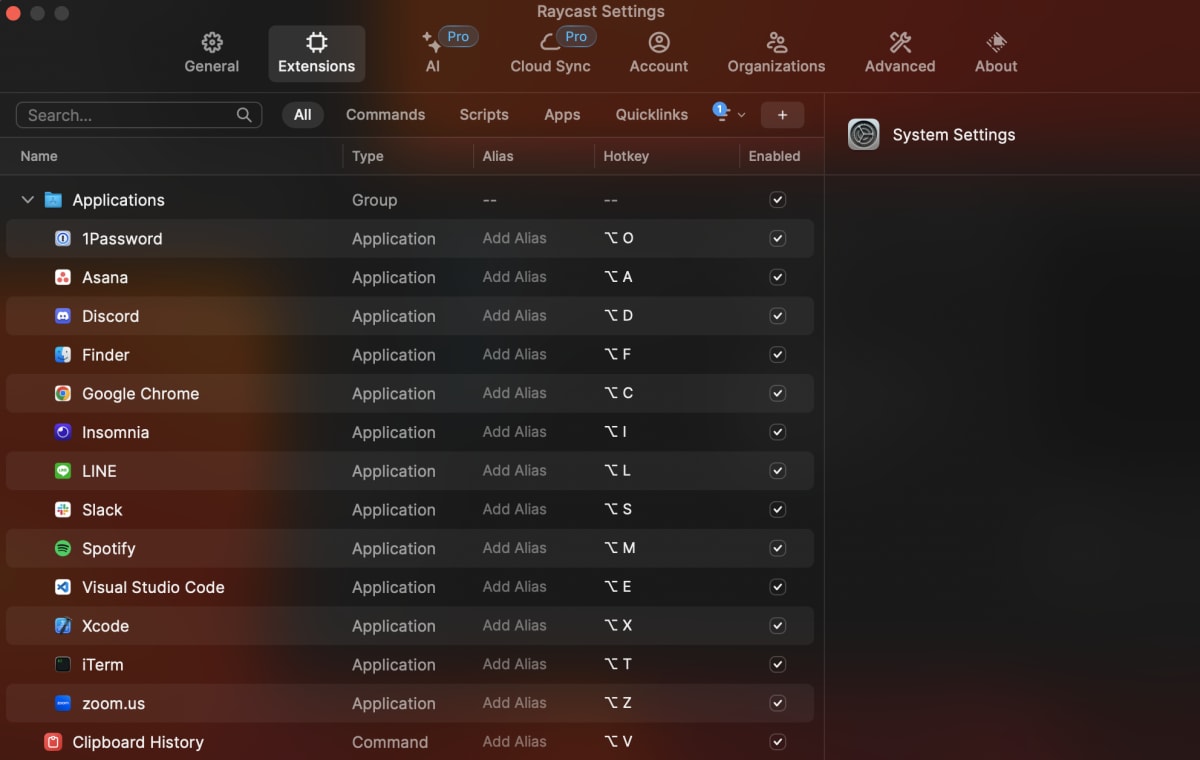1200x760 pixels.
Task: Toggle Finder enabled checkbox
Action: tap(778, 355)
